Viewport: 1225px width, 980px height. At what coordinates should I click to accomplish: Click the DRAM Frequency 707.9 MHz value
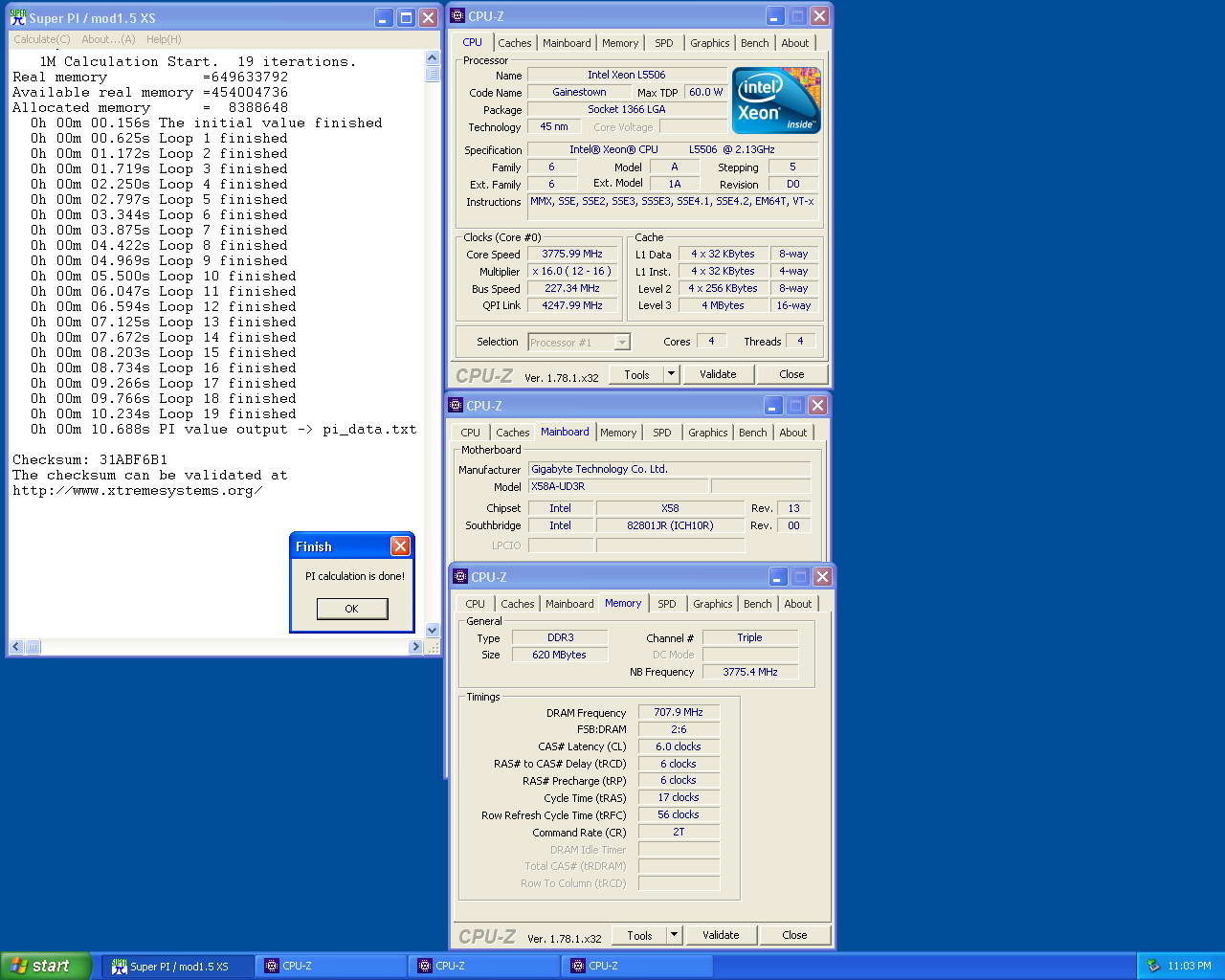[x=679, y=713]
